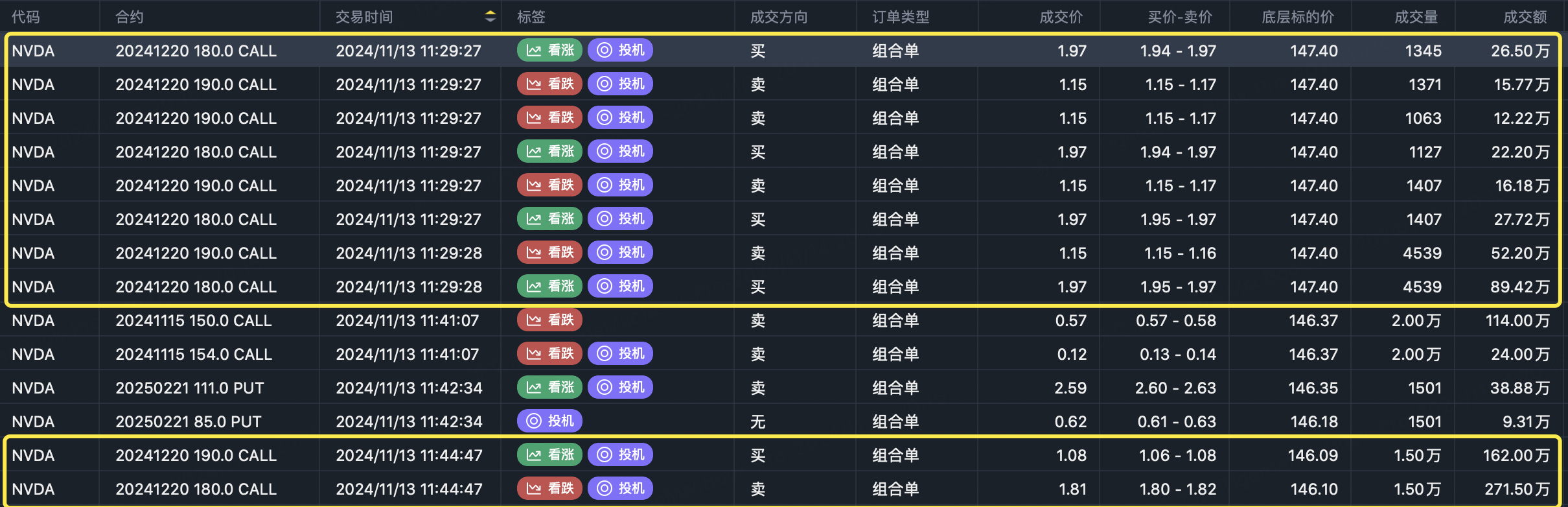Select the 看涨 tag in the 162.00万 row
Image resolution: width=1568 pixels, height=507 pixels.
pyautogui.click(x=549, y=455)
